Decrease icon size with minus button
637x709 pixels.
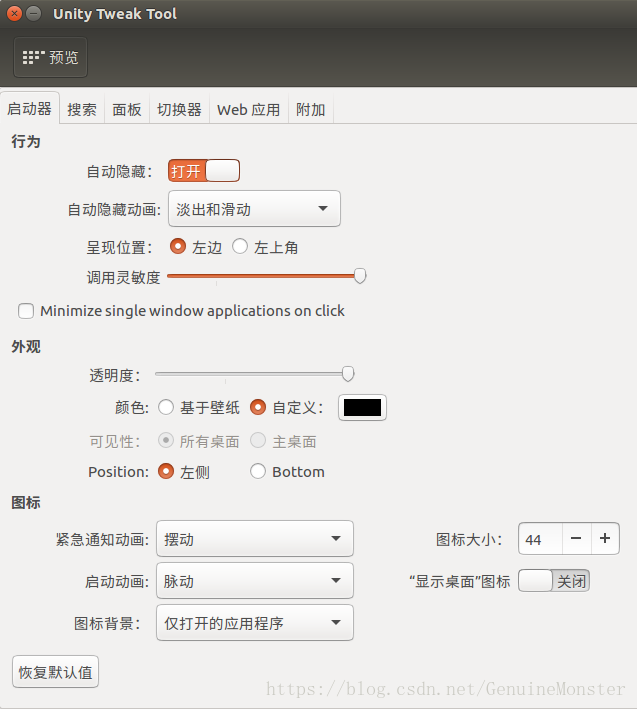pyautogui.click(x=576, y=539)
